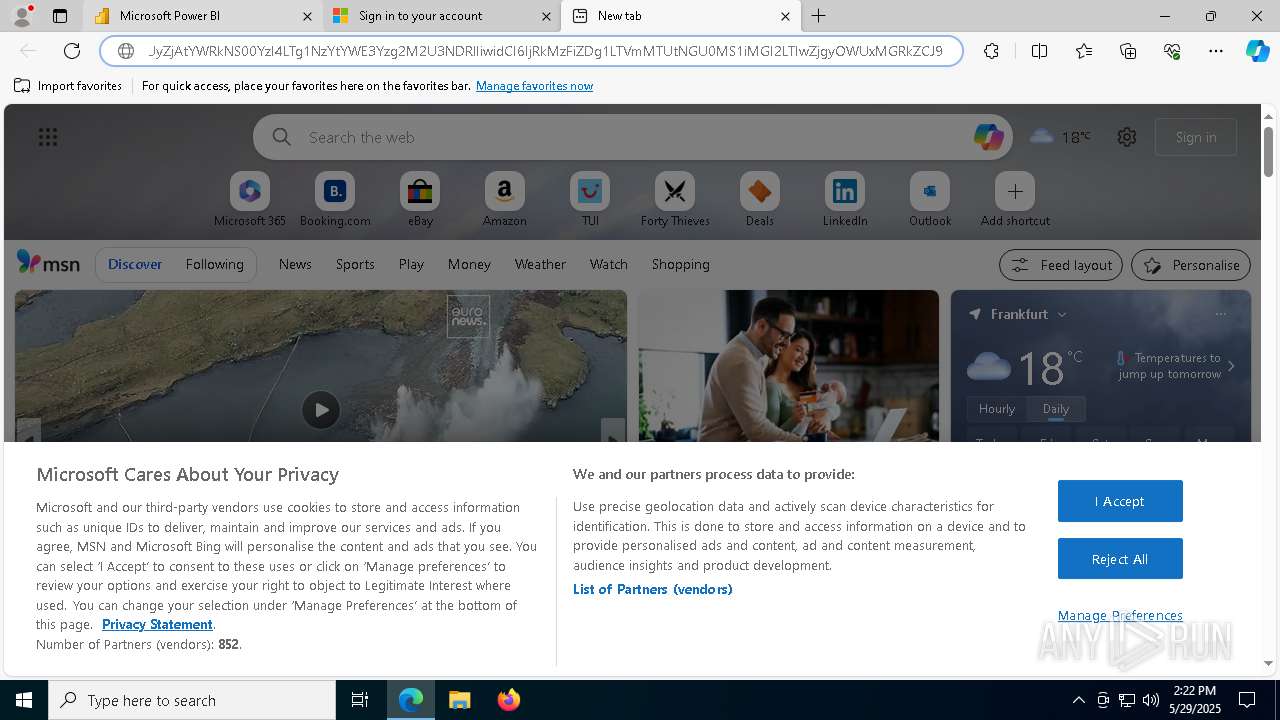Image resolution: width=1280 pixels, height=720 pixels.
Task: Expand temperatures to jump up tomorrow
Action: pos(1231,366)
